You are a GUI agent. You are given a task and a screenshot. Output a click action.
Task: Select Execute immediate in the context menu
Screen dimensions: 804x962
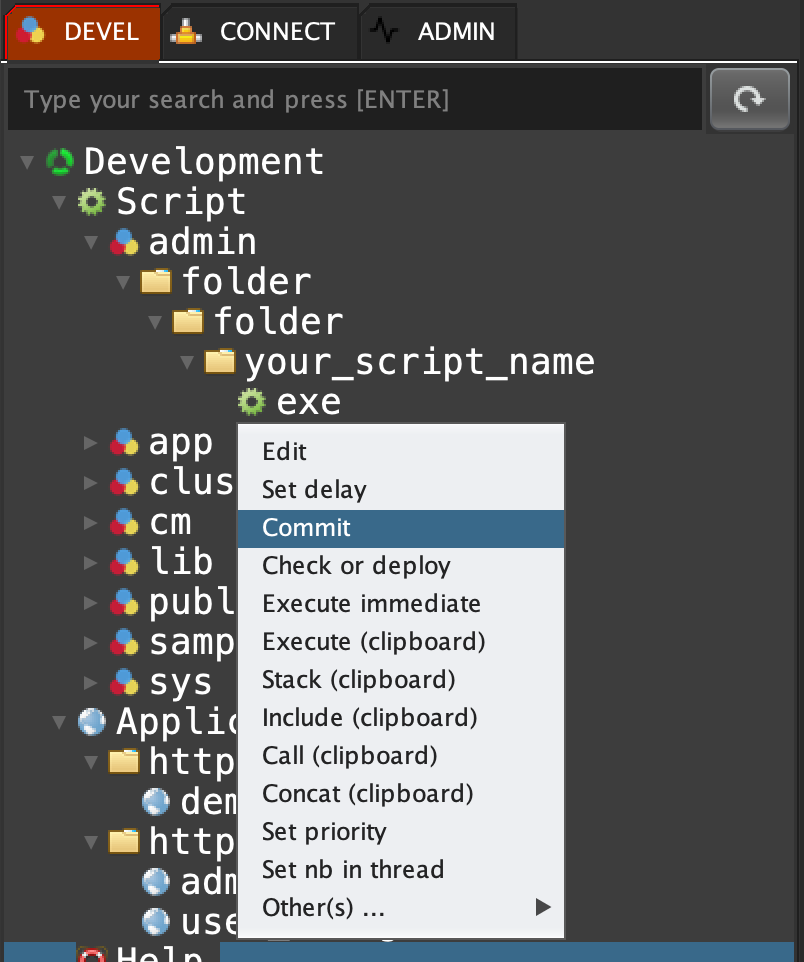[x=371, y=604]
